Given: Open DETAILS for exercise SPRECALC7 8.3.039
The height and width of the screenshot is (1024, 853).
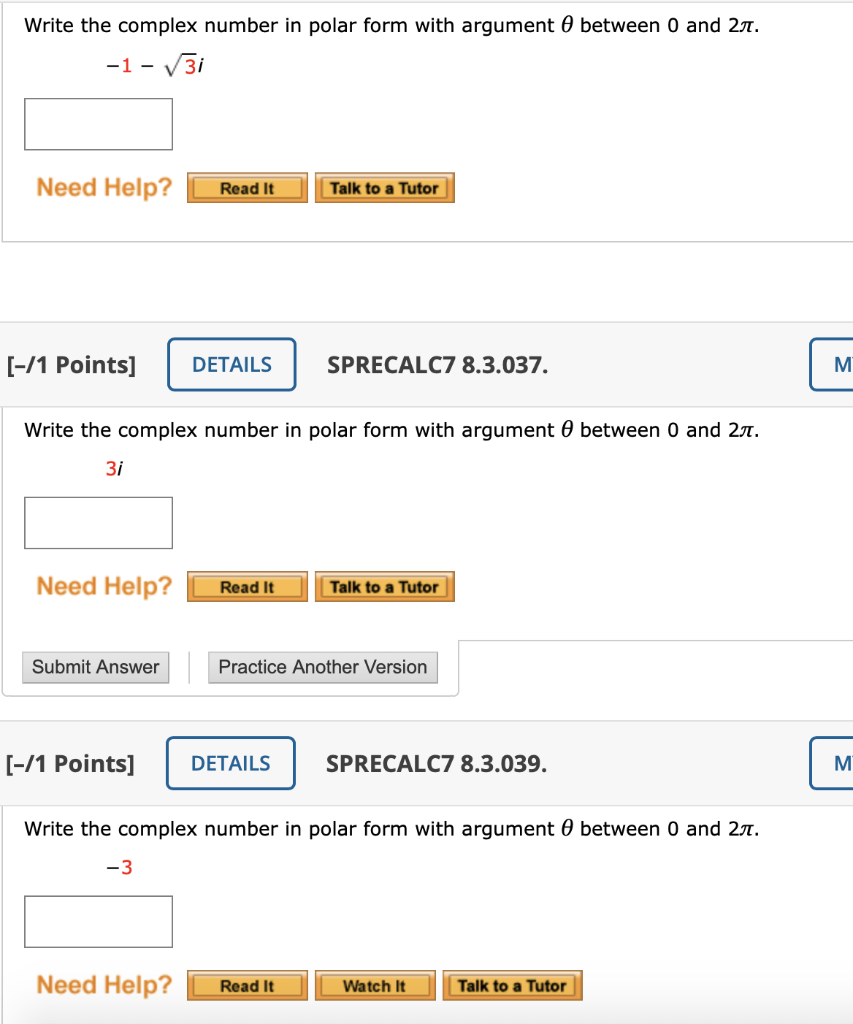Looking at the screenshot, I should point(230,763).
